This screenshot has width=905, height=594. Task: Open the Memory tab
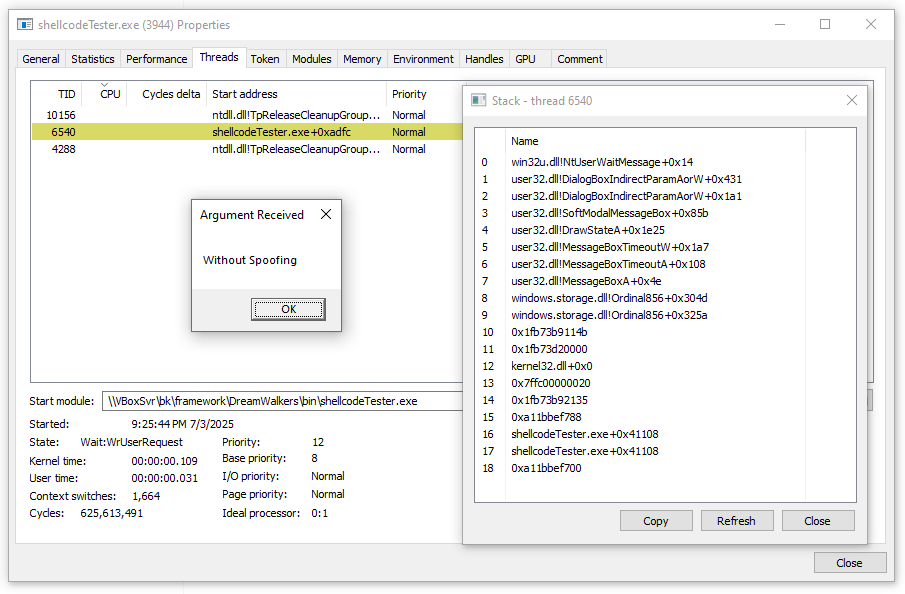361,58
